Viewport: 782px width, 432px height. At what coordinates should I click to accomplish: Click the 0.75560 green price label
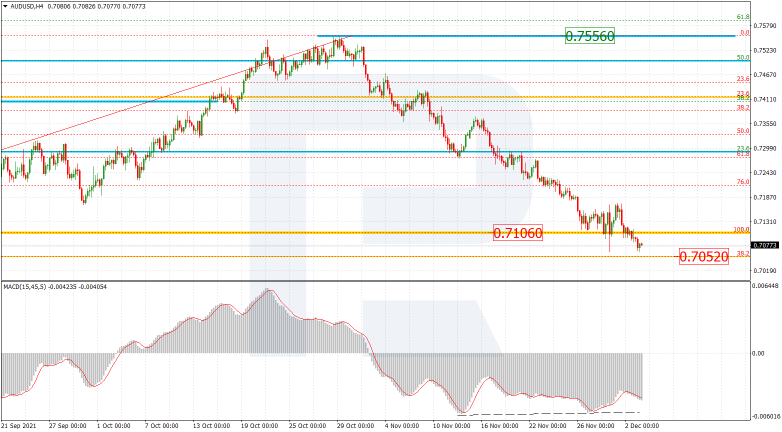(589, 36)
